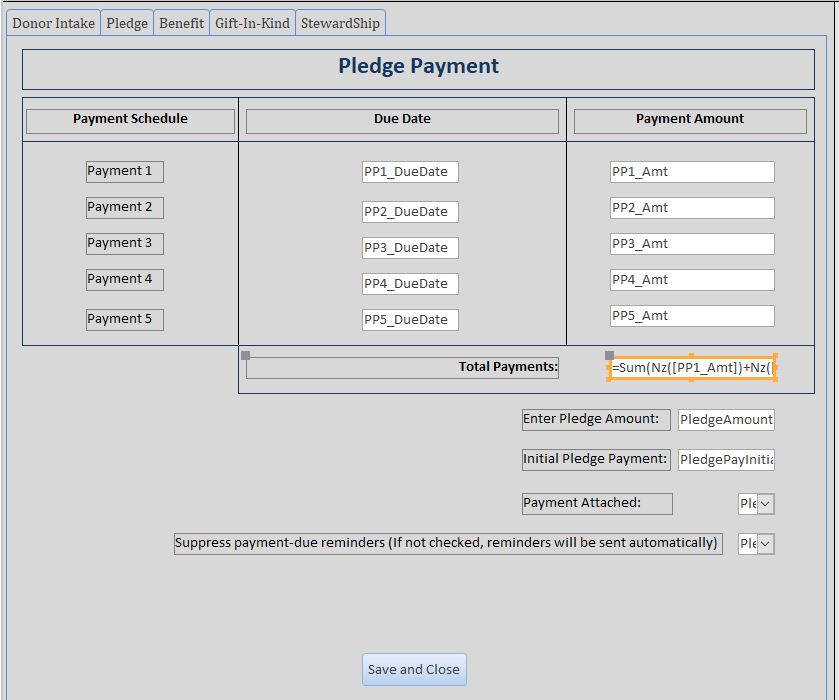Click the move handle of the Sum formula box
This screenshot has width=839, height=700.
pos(609,355)
